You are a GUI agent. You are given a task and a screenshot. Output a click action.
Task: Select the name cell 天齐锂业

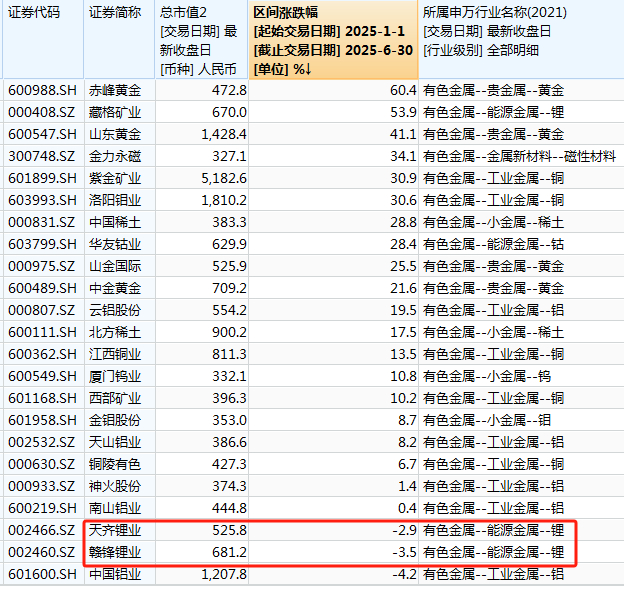tap(115, 530)
